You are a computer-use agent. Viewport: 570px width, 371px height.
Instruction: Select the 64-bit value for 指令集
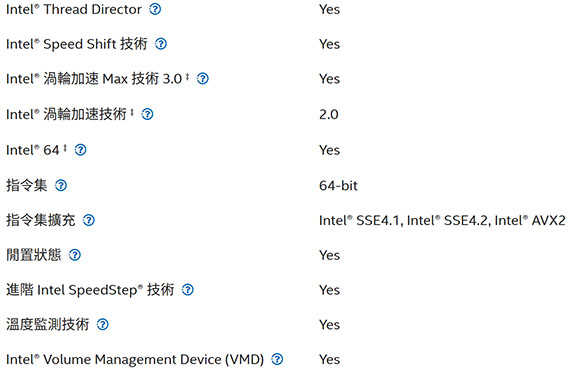click(338, 186)
